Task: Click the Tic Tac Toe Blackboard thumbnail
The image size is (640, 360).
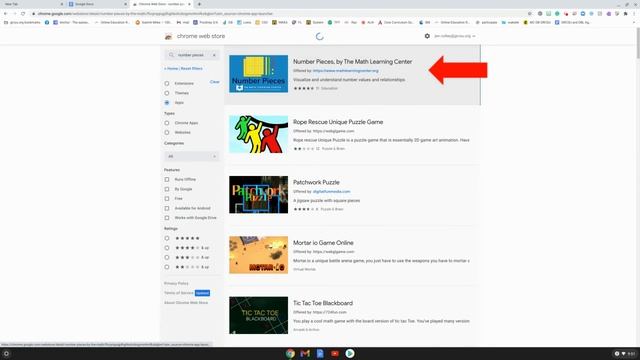Action: point(258,315)
